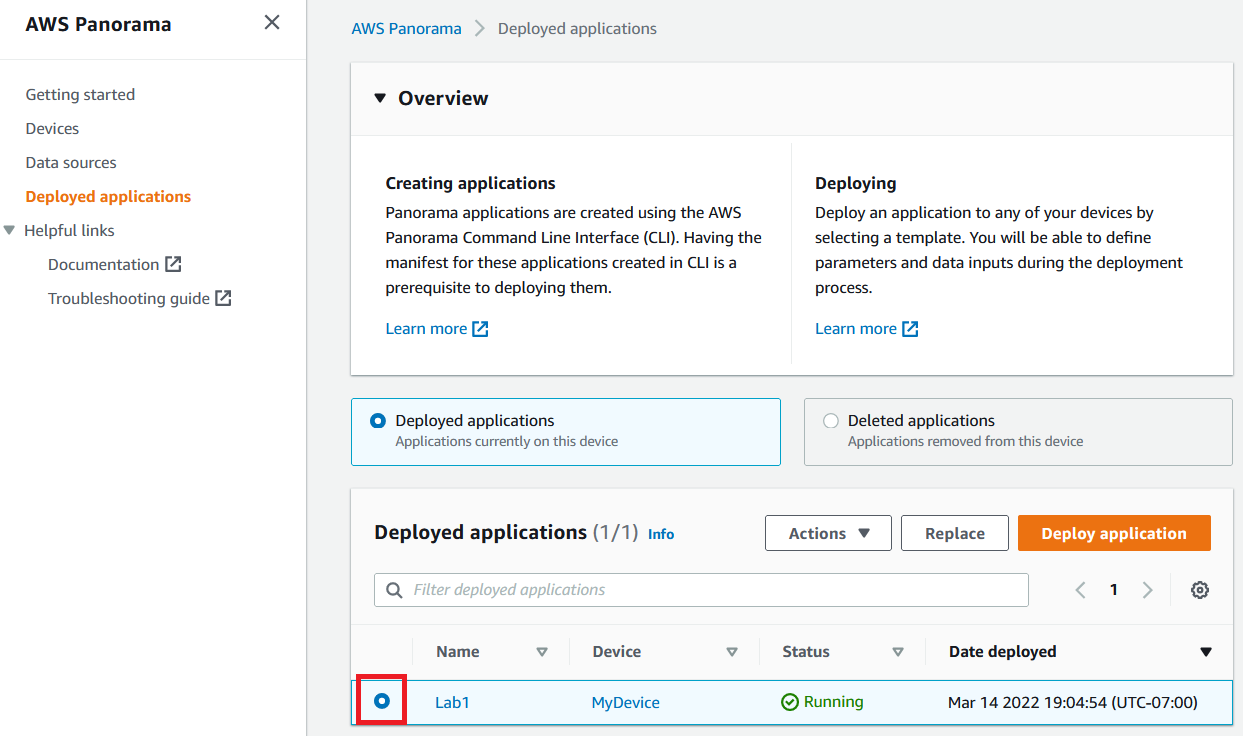Open the Lab1 application link
1243x736 pixels.
point(452,702)
